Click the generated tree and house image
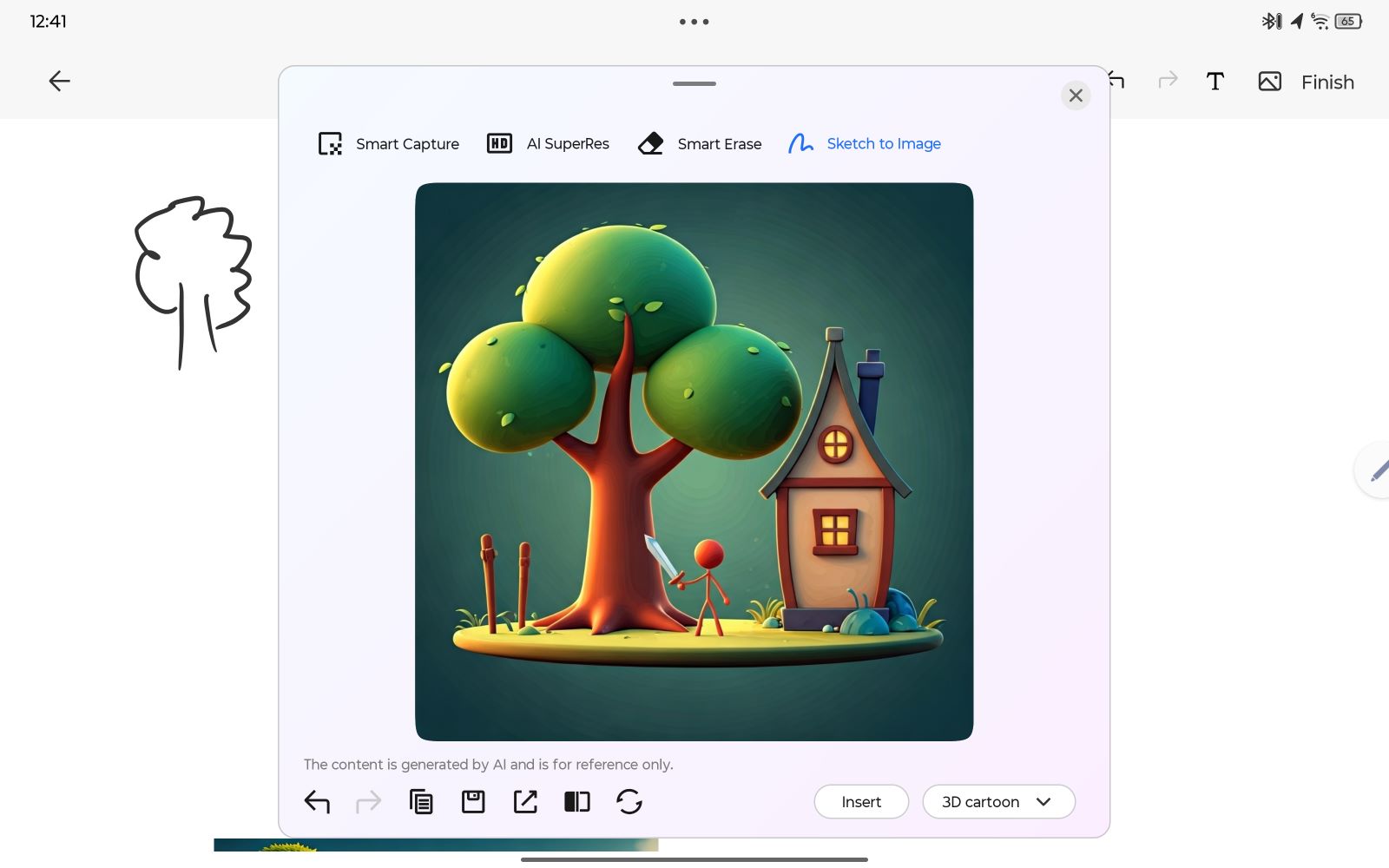Image resolution: width=1389 pixels, height=868 pixels. pyautogui.click(x=694, y=462)
